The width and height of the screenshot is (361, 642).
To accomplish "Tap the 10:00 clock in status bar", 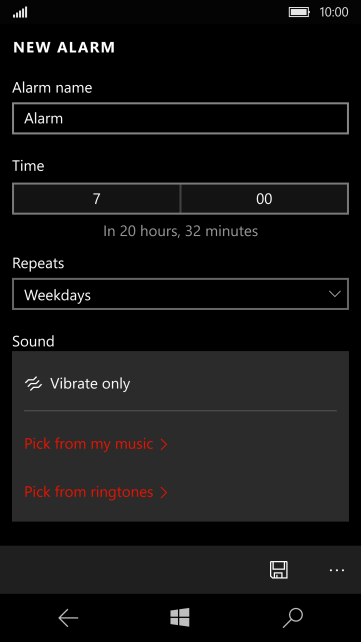I will pyautogui.click(x=334, y=12).
